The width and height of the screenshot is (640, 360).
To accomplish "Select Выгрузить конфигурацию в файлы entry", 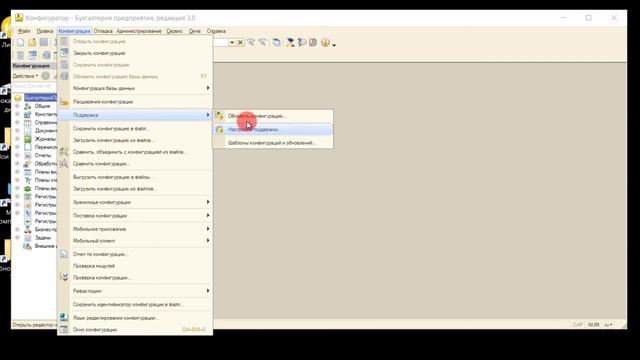I will pyautogui.click(x=135, y=177).
